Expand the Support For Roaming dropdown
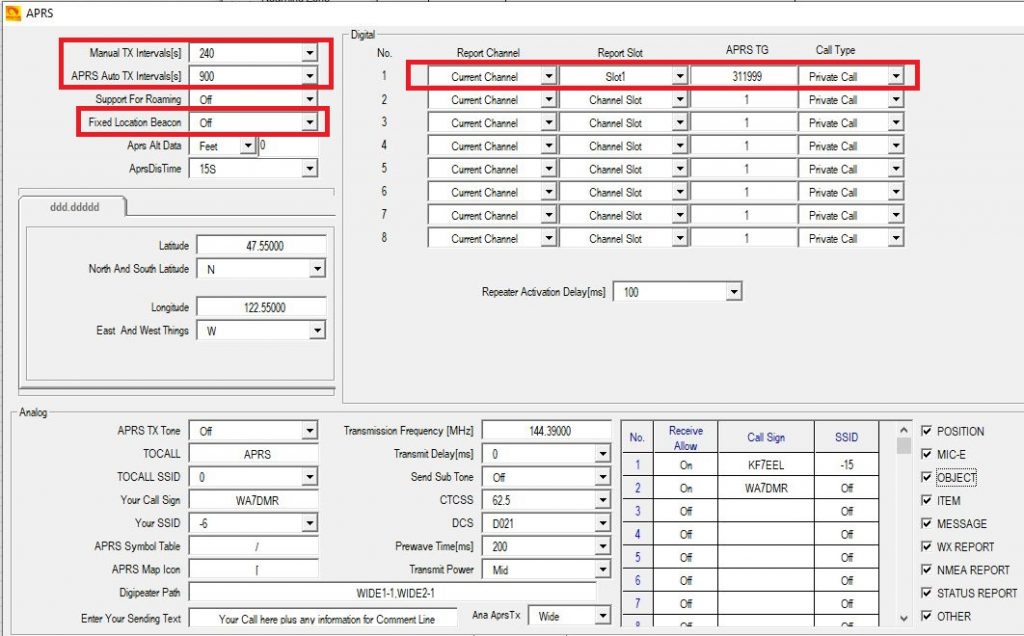This screenshot has height=636, width=1024. click(x=310, y=99)
